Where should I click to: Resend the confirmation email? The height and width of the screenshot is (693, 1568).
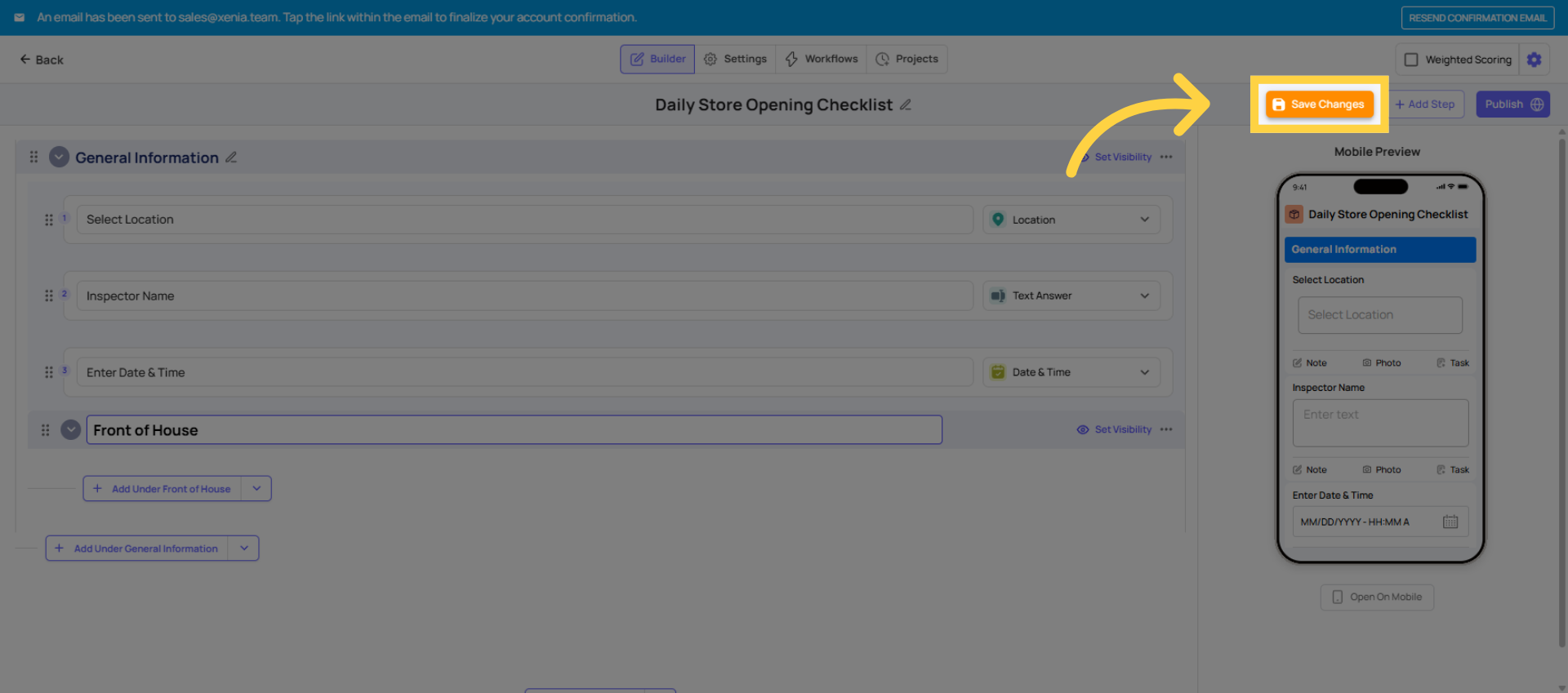1477,18
